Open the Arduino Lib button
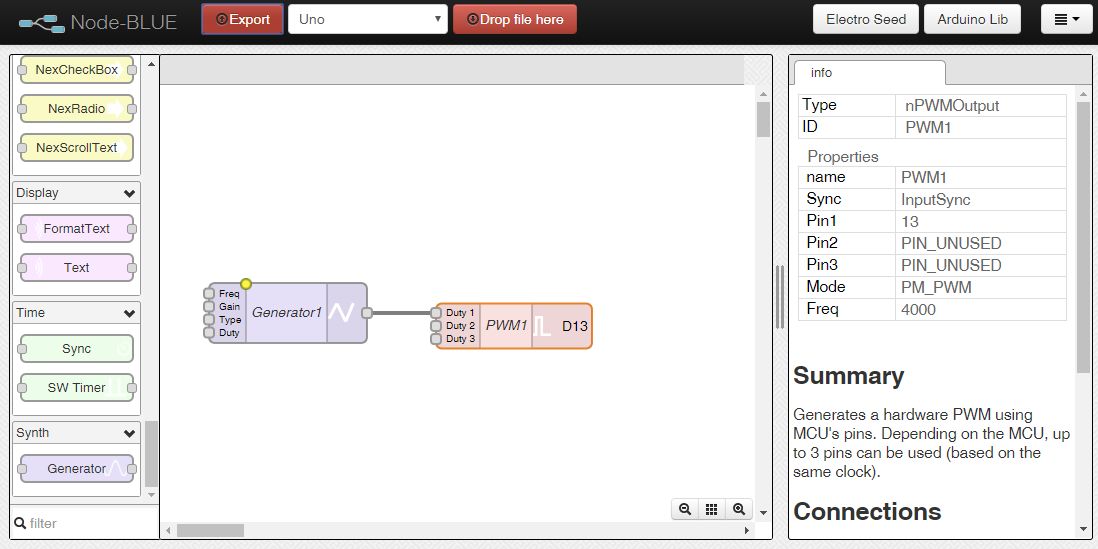 coord(973,20)
